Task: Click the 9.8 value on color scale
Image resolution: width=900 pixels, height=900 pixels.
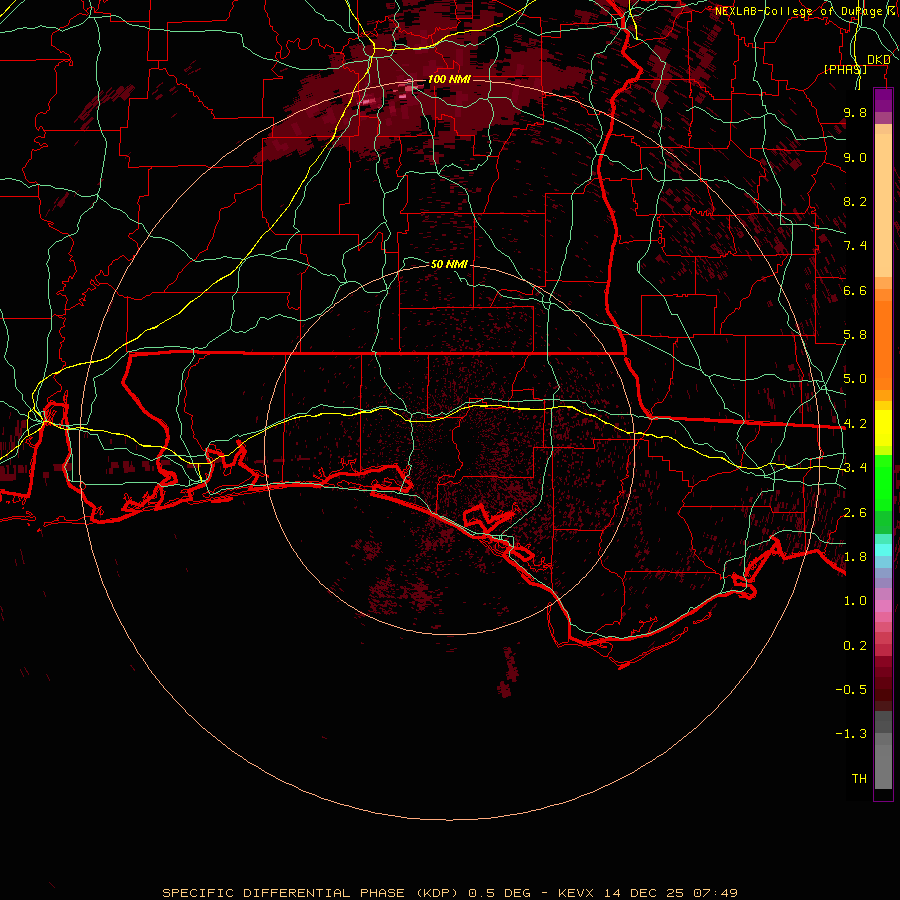Action: pyautogui.click(x=855, y=112)
